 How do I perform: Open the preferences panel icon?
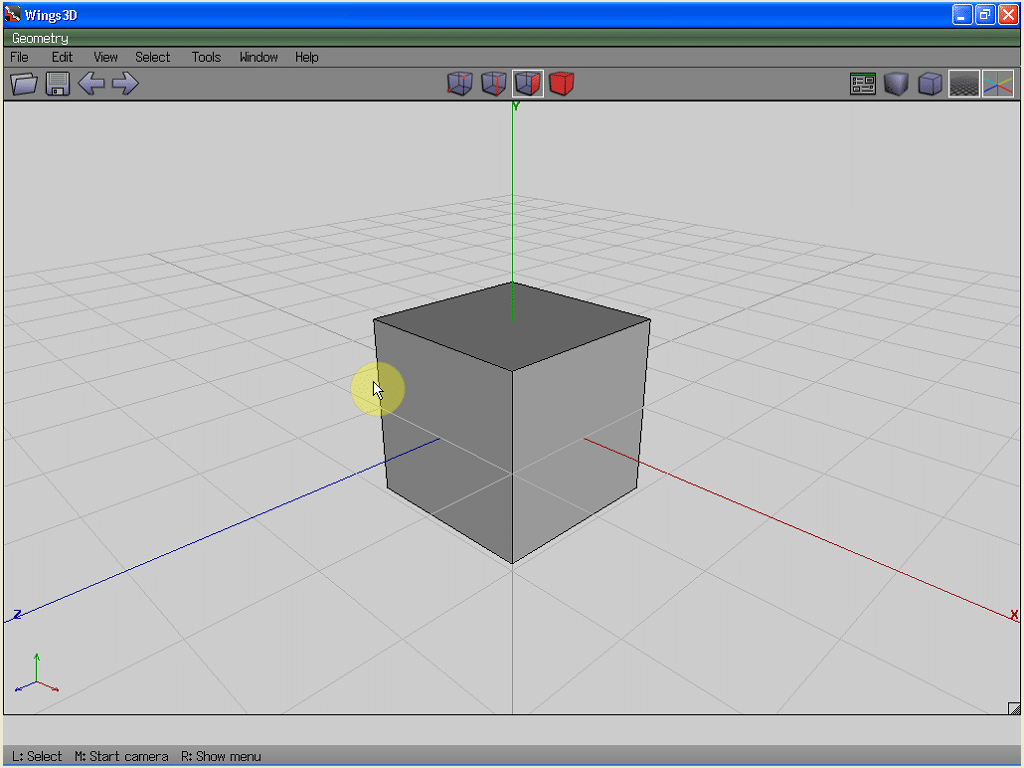(862, 84)
